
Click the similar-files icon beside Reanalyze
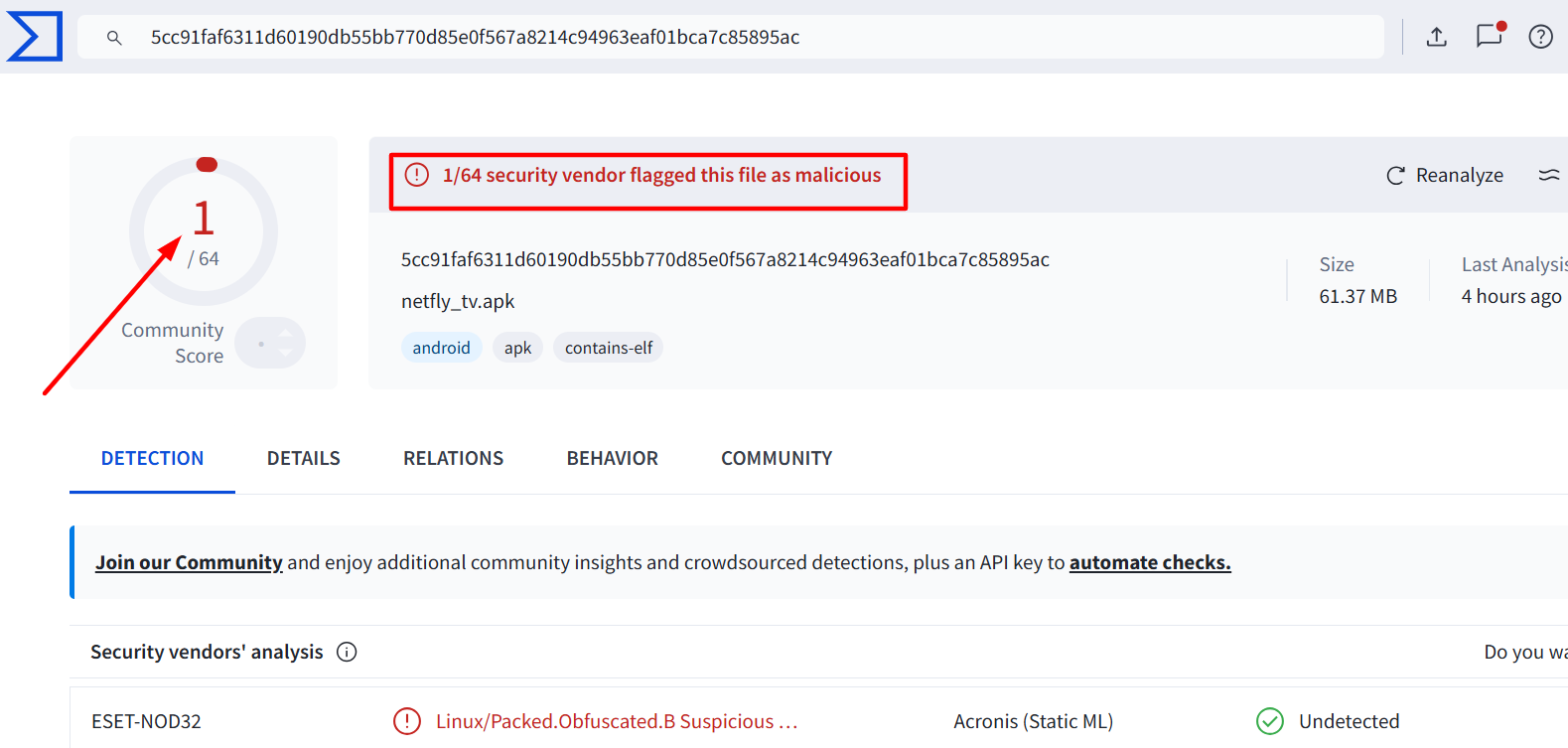(1548, 175)
